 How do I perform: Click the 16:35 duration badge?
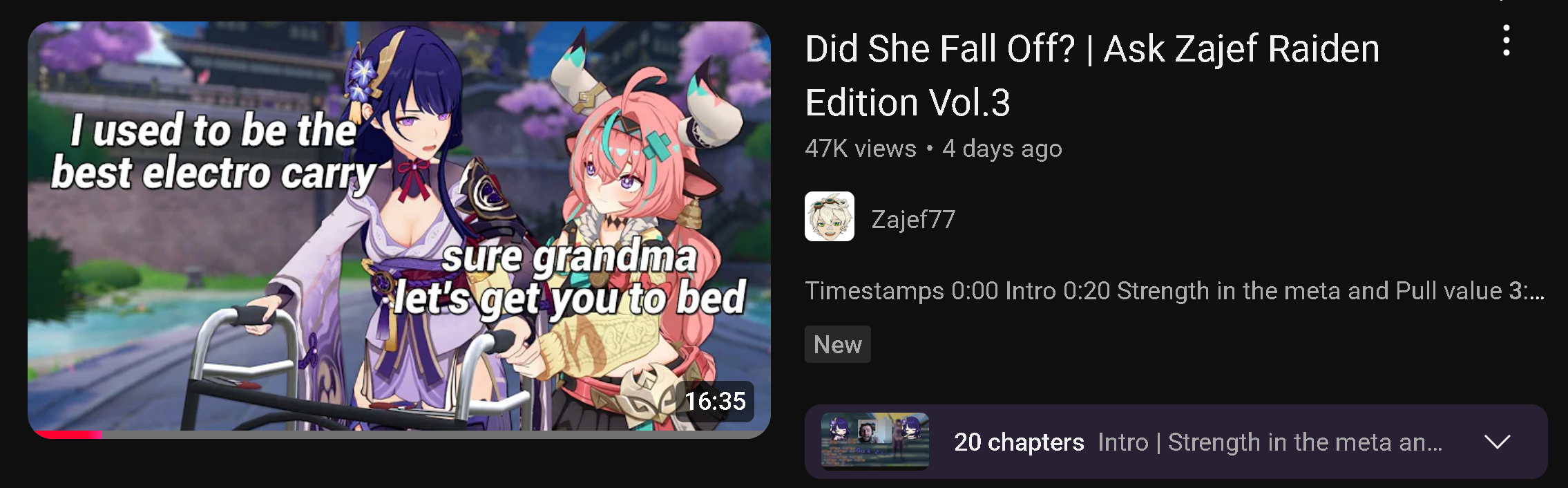pyautogui.click(x=715, y=401)
